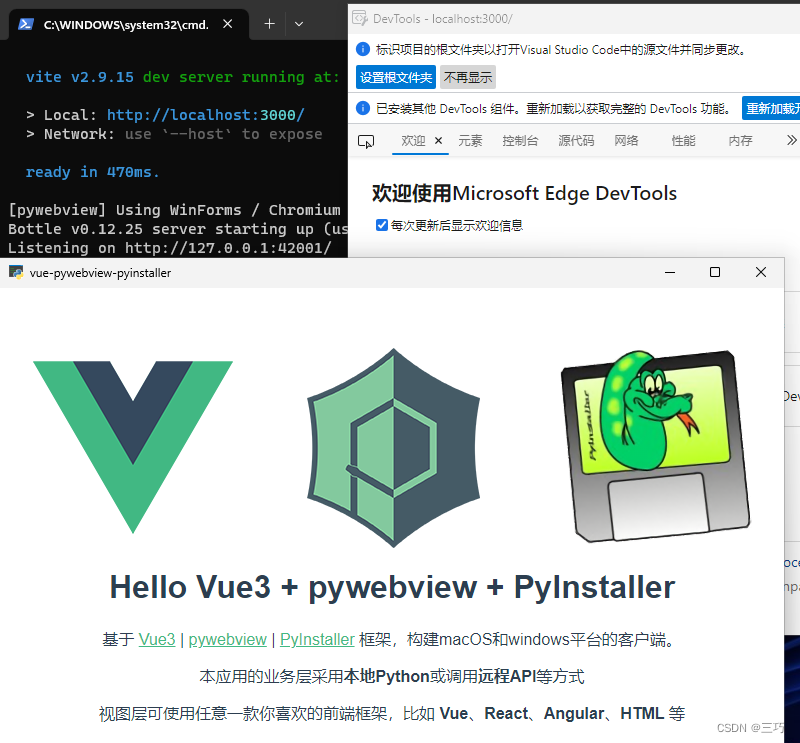Click the 本应用的业务层采用本地Python paragraph
The height and width of the screenshot is (743, 800).
(x=392, y=676)
